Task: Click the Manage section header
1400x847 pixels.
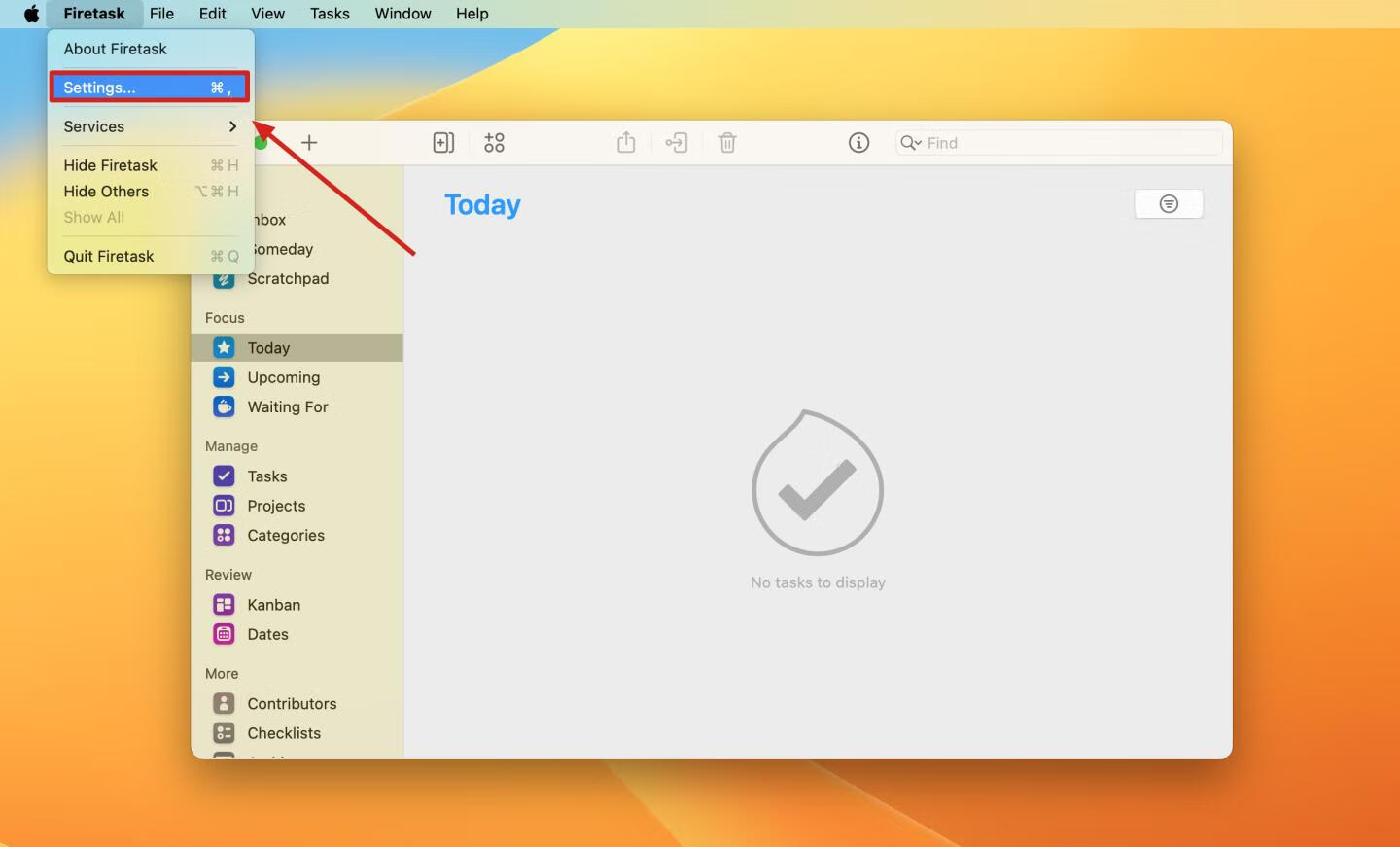Action: pos(231,446)
